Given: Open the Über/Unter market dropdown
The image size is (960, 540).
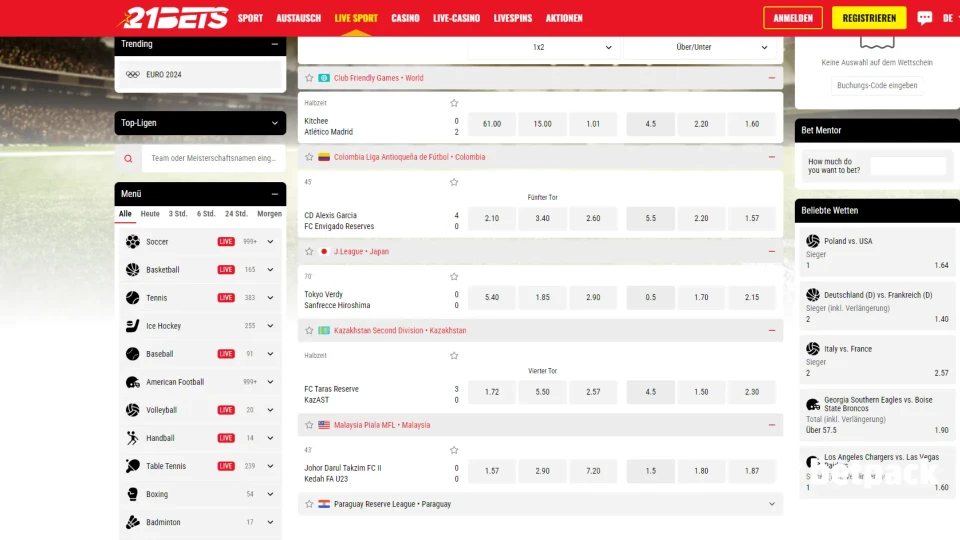Looking at the screenshot, I should point(699,47).
